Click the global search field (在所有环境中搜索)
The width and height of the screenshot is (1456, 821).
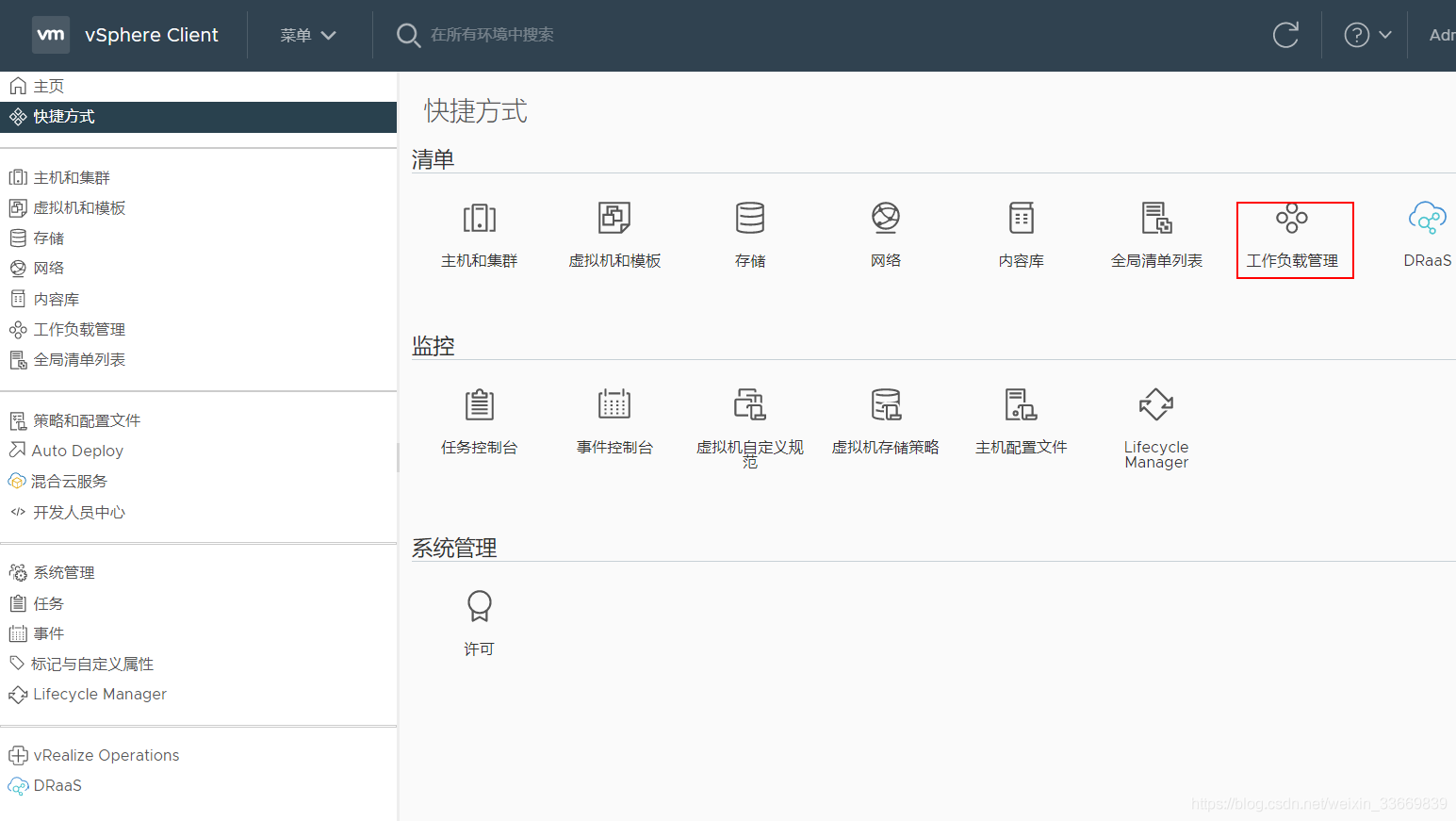pos(492,35)
